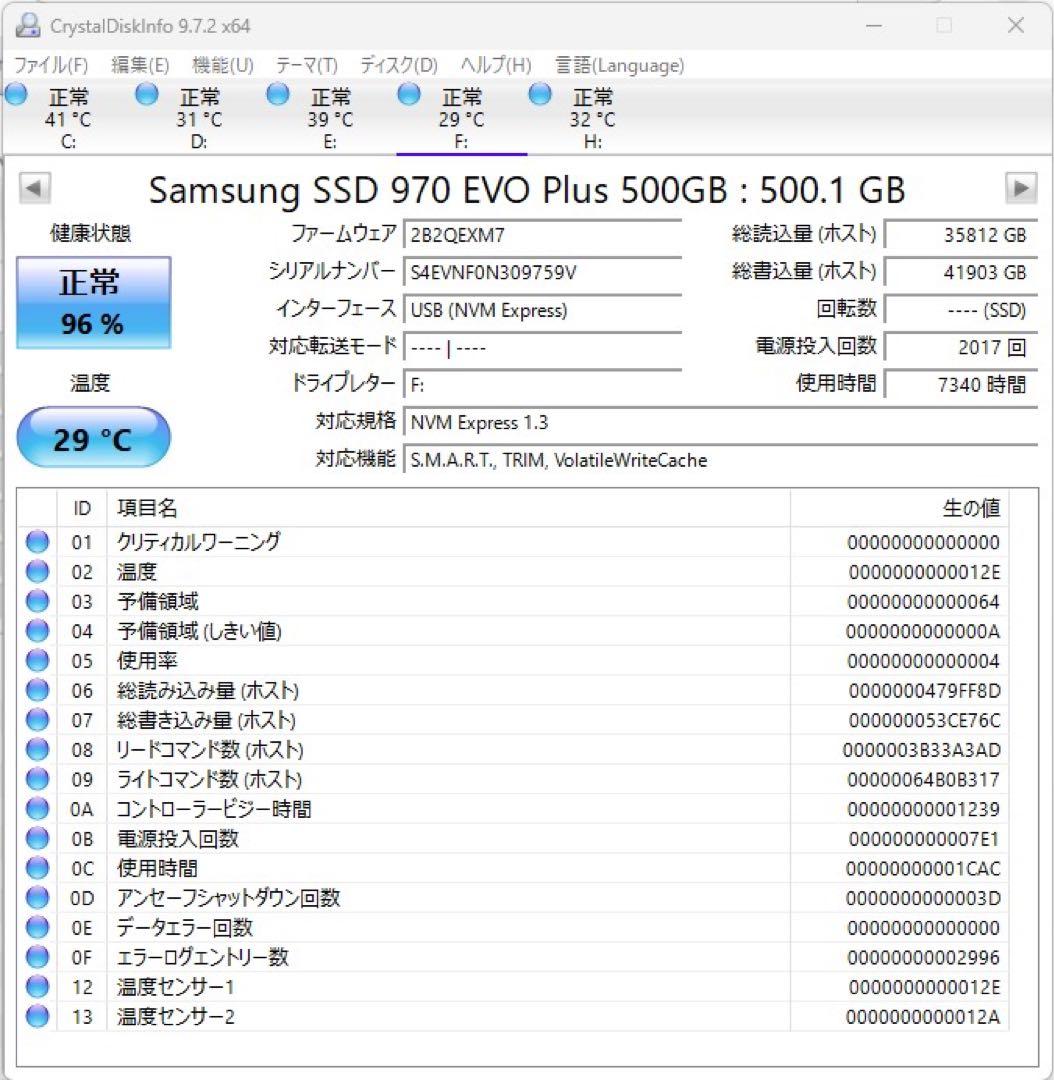The height and width of the screenshot is (1080, 1054).
Task: Select the 電源投入回数 row in attribute list
Action: [x=513, y=838]
